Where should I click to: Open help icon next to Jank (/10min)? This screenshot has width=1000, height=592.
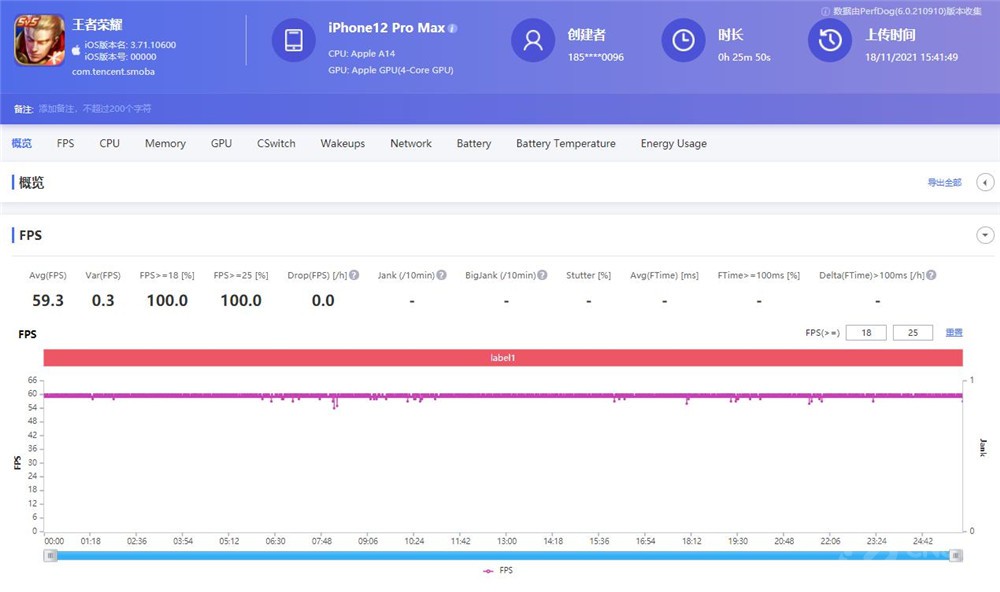(x=441, y=275)
